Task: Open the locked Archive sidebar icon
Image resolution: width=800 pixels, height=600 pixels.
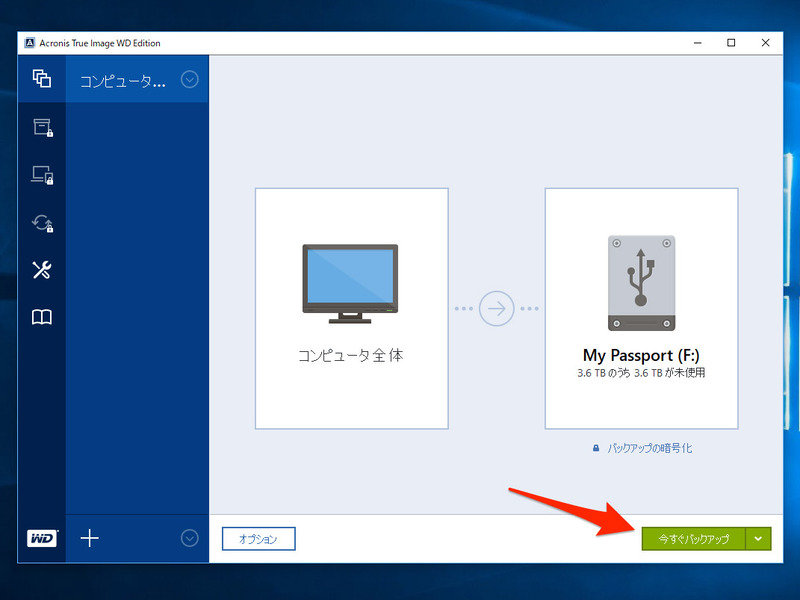Action: coord(43,127)
